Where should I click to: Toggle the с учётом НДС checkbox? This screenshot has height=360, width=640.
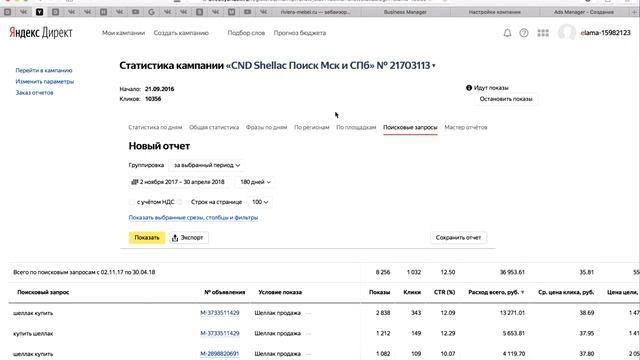coord(132,202)
